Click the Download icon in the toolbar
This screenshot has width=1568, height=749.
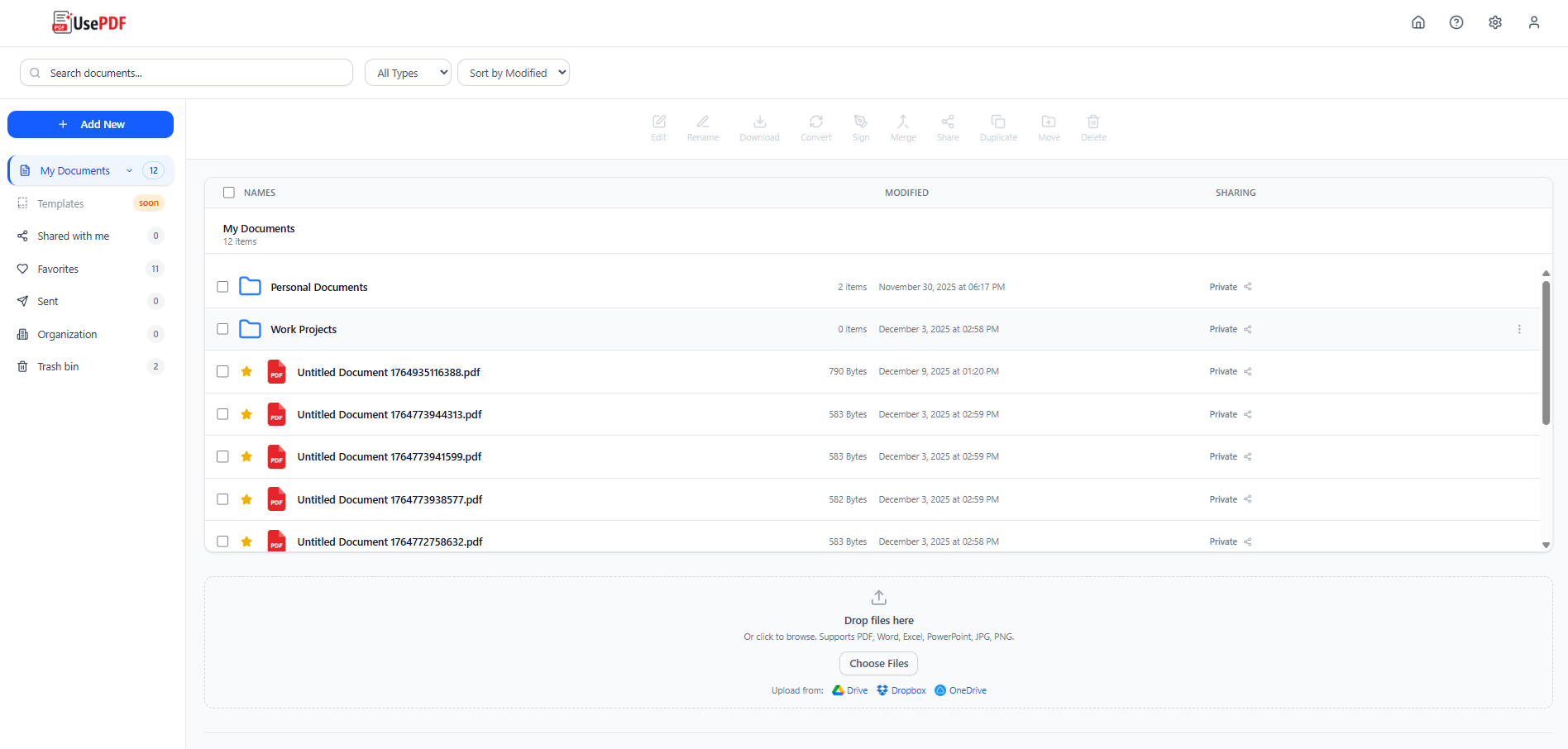(x=759, y=127)
